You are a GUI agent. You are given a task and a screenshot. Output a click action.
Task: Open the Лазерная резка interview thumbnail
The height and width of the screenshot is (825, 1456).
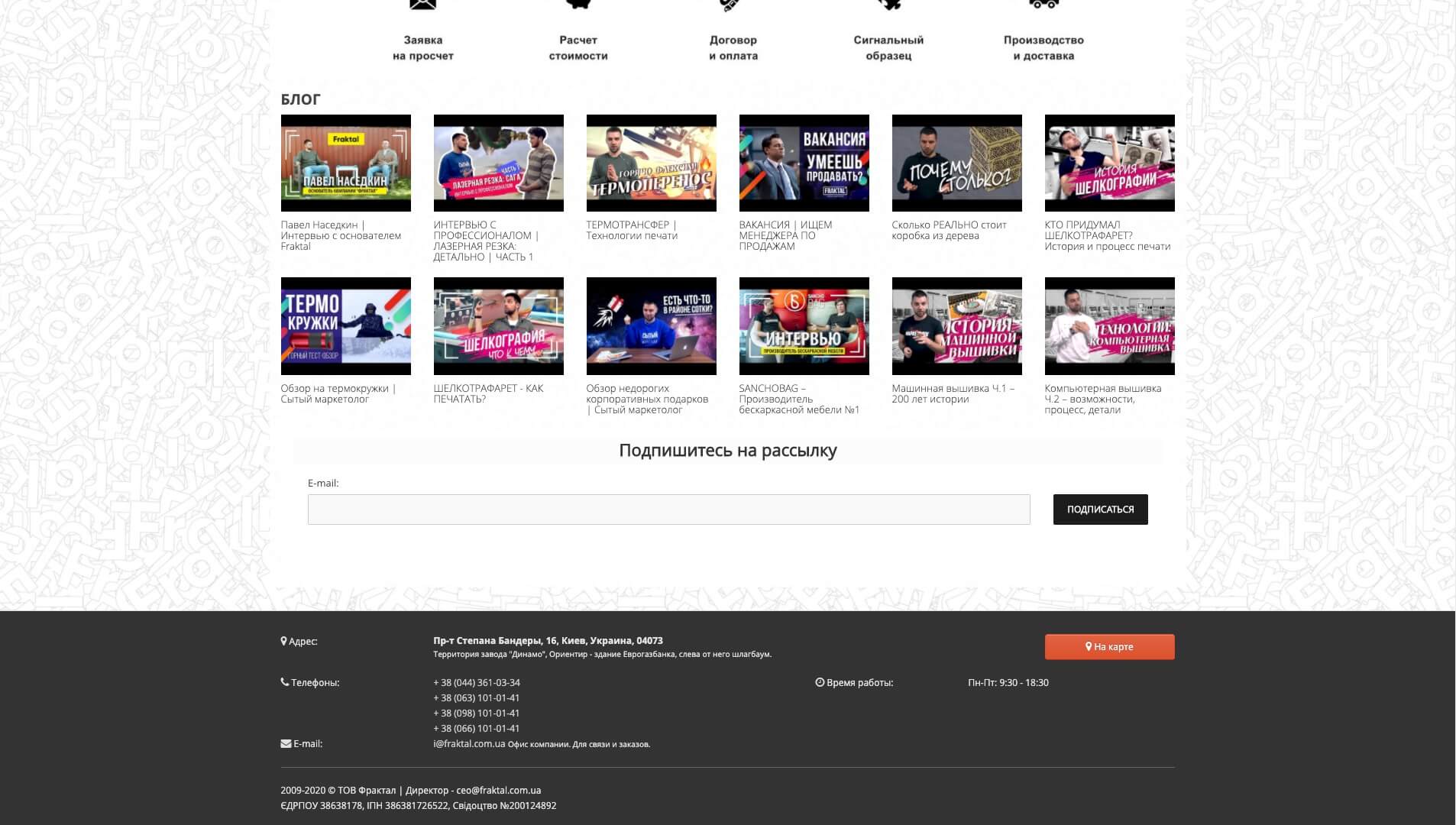click(498, 163)
